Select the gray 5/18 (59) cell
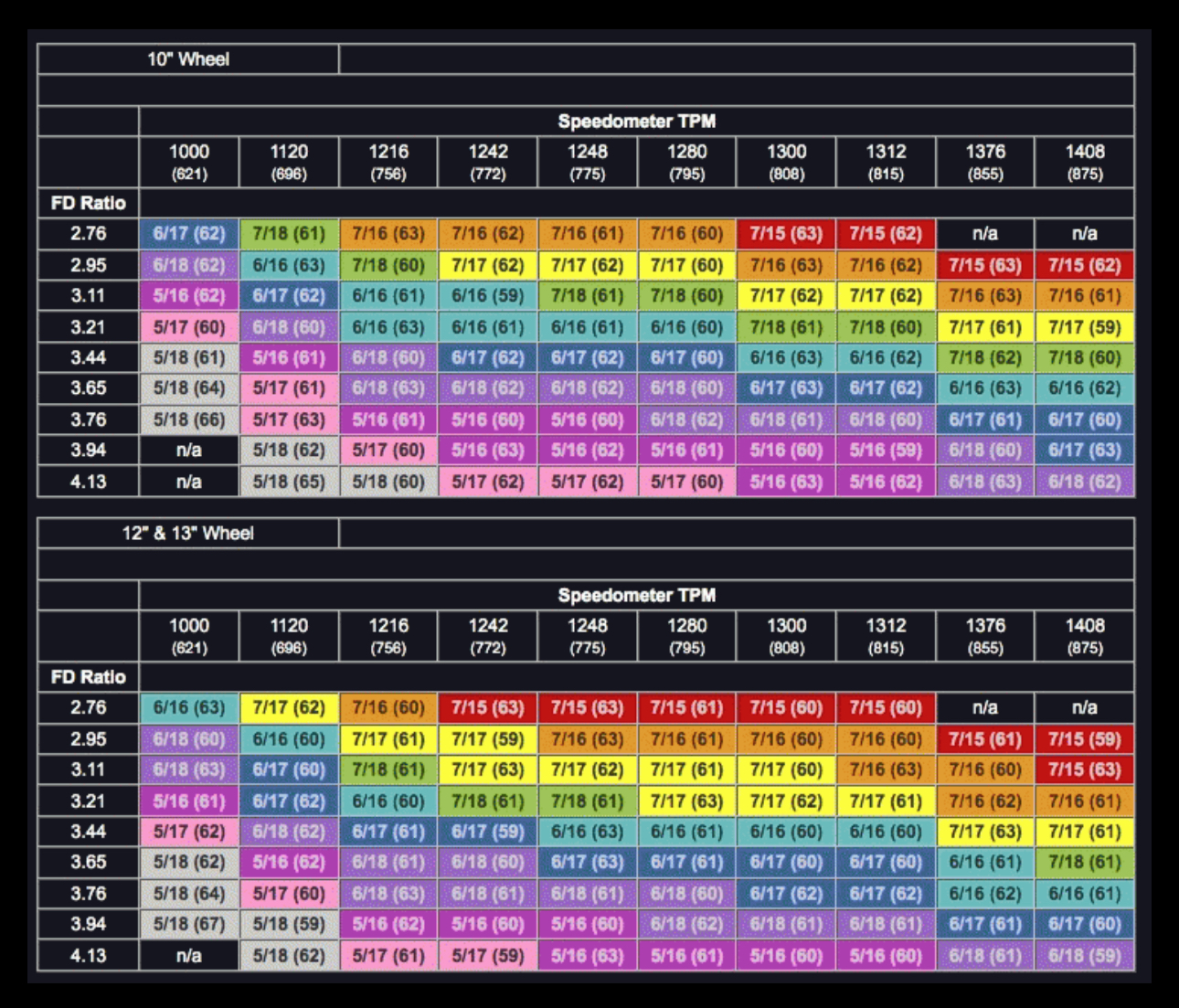The height and width of the screenshot is (1008, 1179). click(x=289, y=924)
